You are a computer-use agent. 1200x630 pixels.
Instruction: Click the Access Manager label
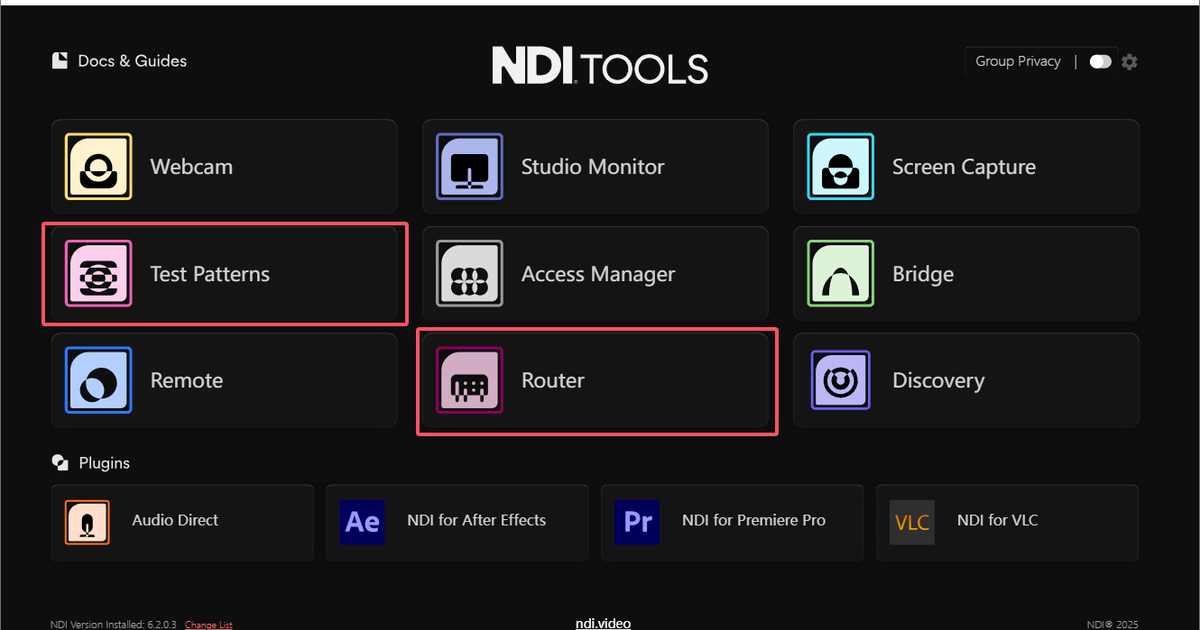pos(598,274)
